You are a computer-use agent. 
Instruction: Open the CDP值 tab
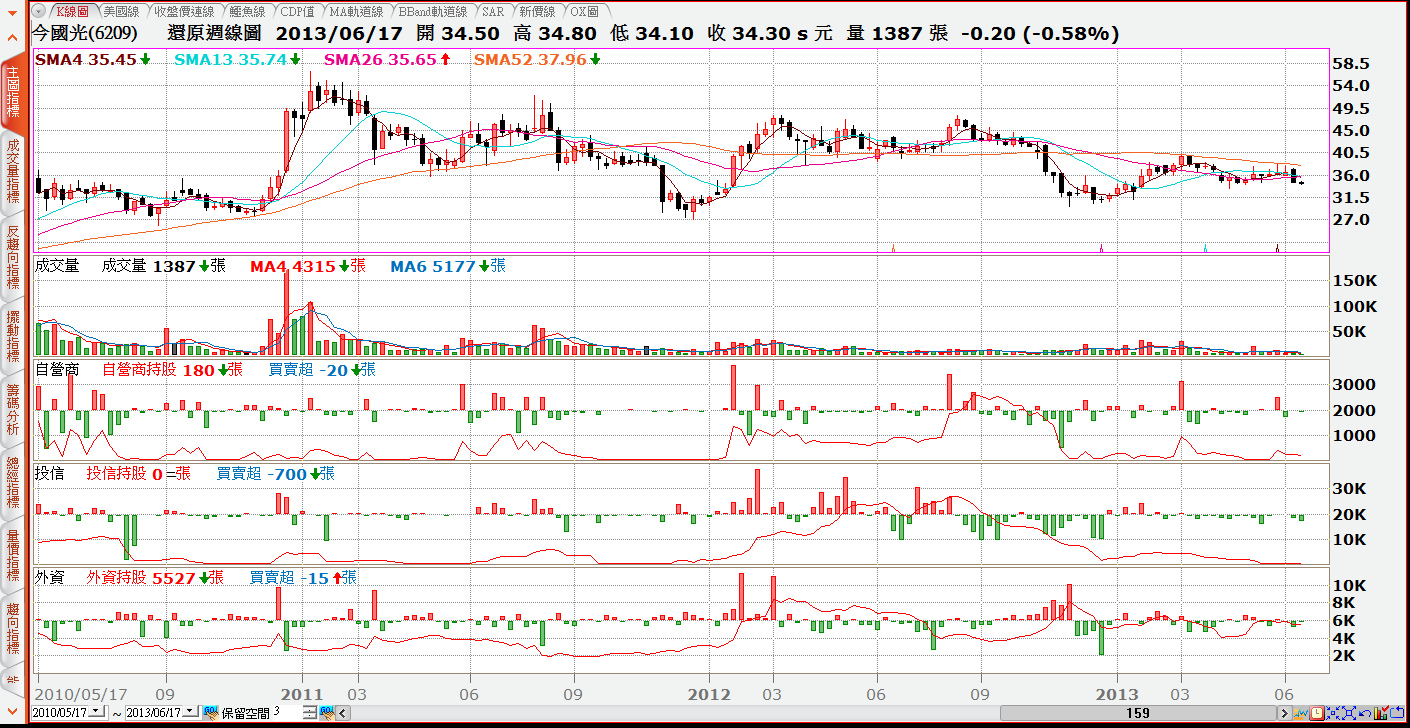[297, 11]
